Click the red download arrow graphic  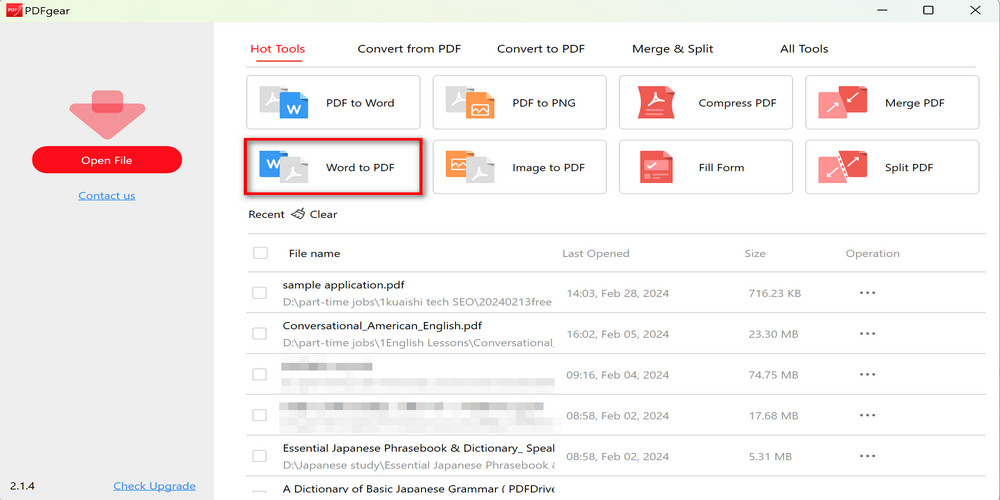[x=107, y=115]
